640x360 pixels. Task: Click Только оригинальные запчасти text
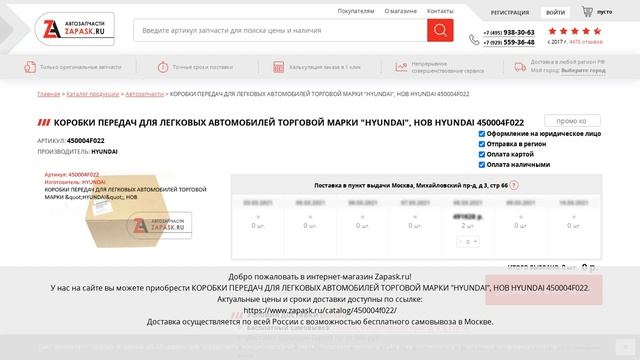click(81, 67)
